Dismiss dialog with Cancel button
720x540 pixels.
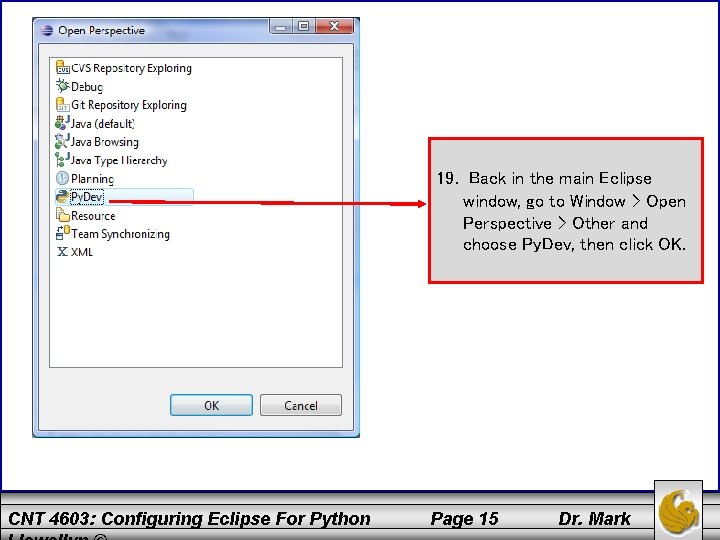[x=301, y=405]
